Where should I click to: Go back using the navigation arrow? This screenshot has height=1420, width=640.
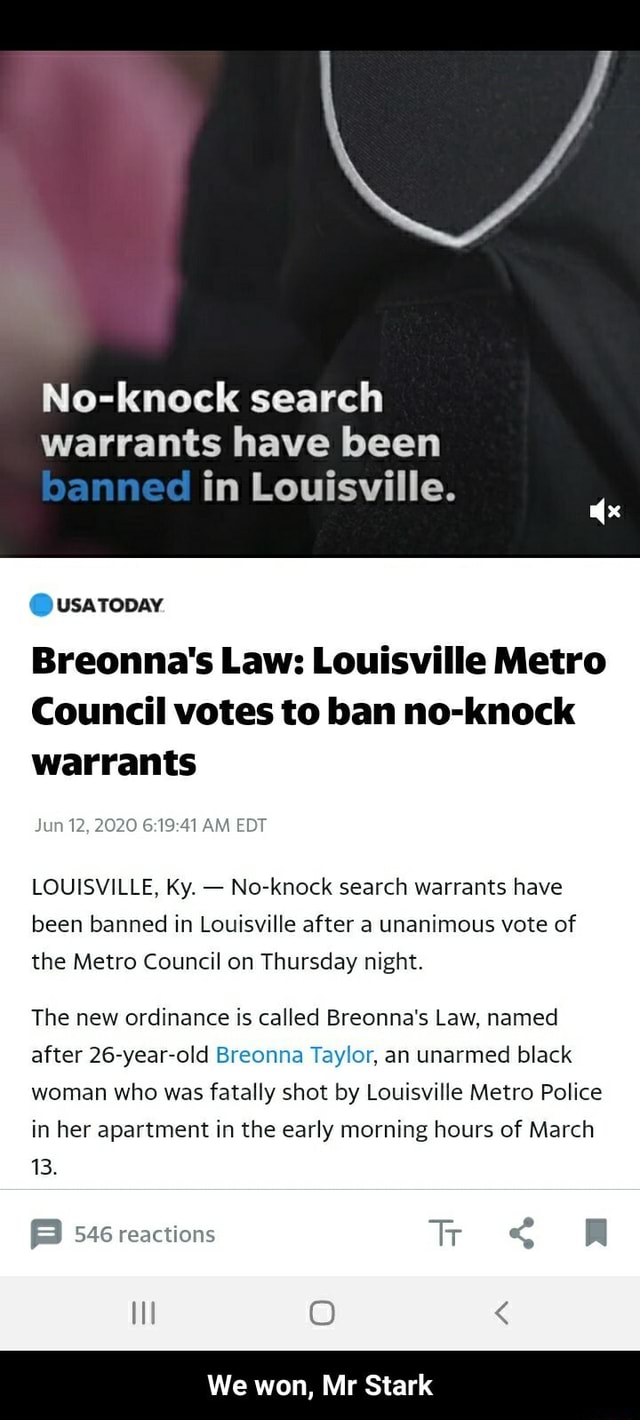point(502,1312)
